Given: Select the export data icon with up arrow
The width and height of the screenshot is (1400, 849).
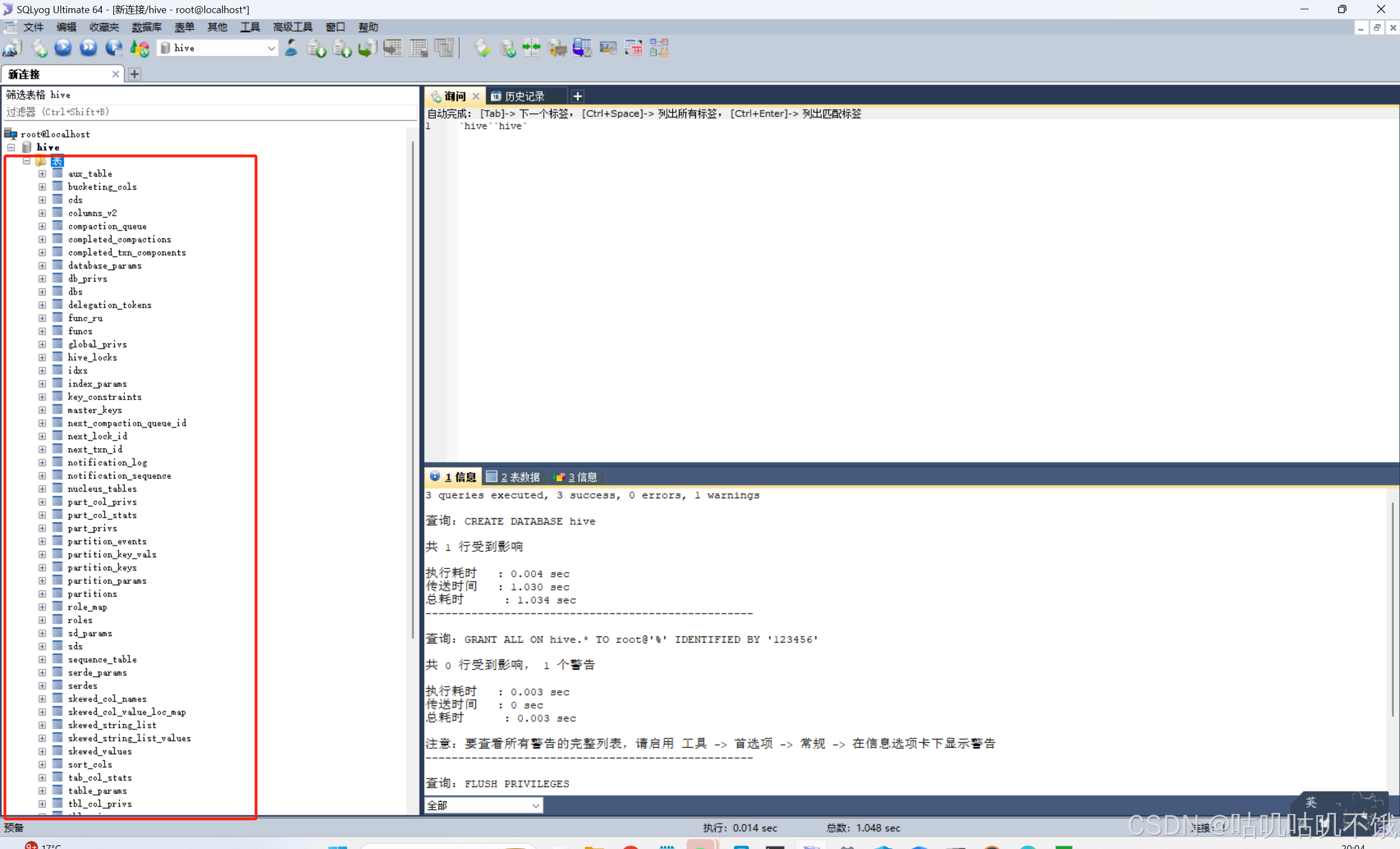Looking at the screenshot, I should (341, 48).
